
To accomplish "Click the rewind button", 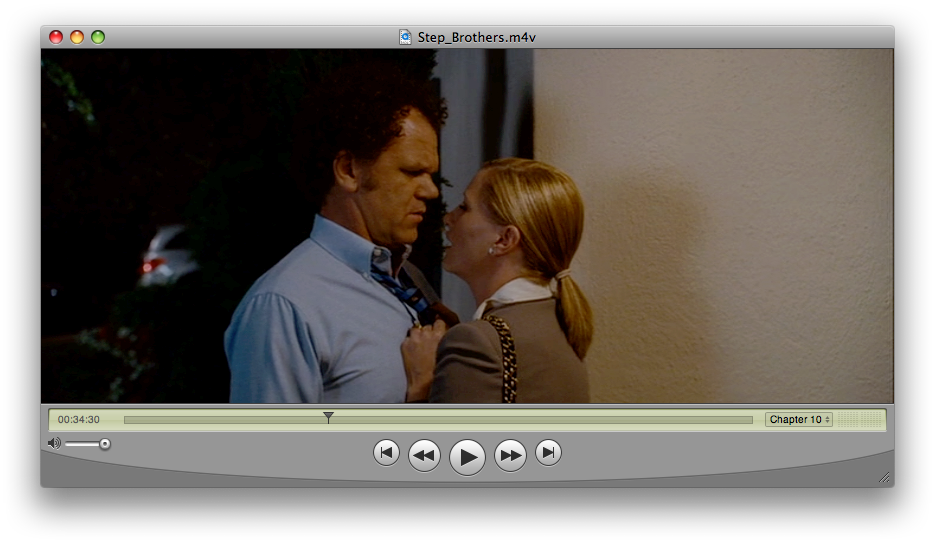I will click(x=424, y=455).
